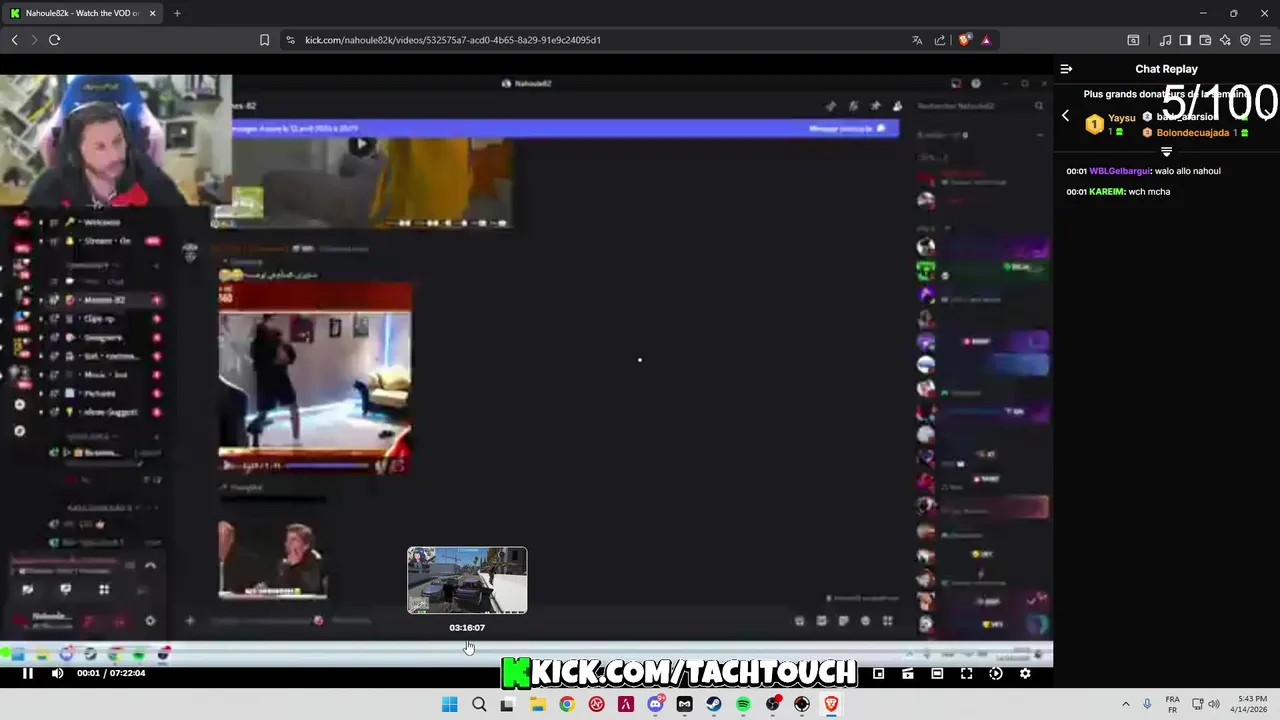The image size is (1280, 720).
Task: Open Spotify from taskbar
Action: click(743, 704)
